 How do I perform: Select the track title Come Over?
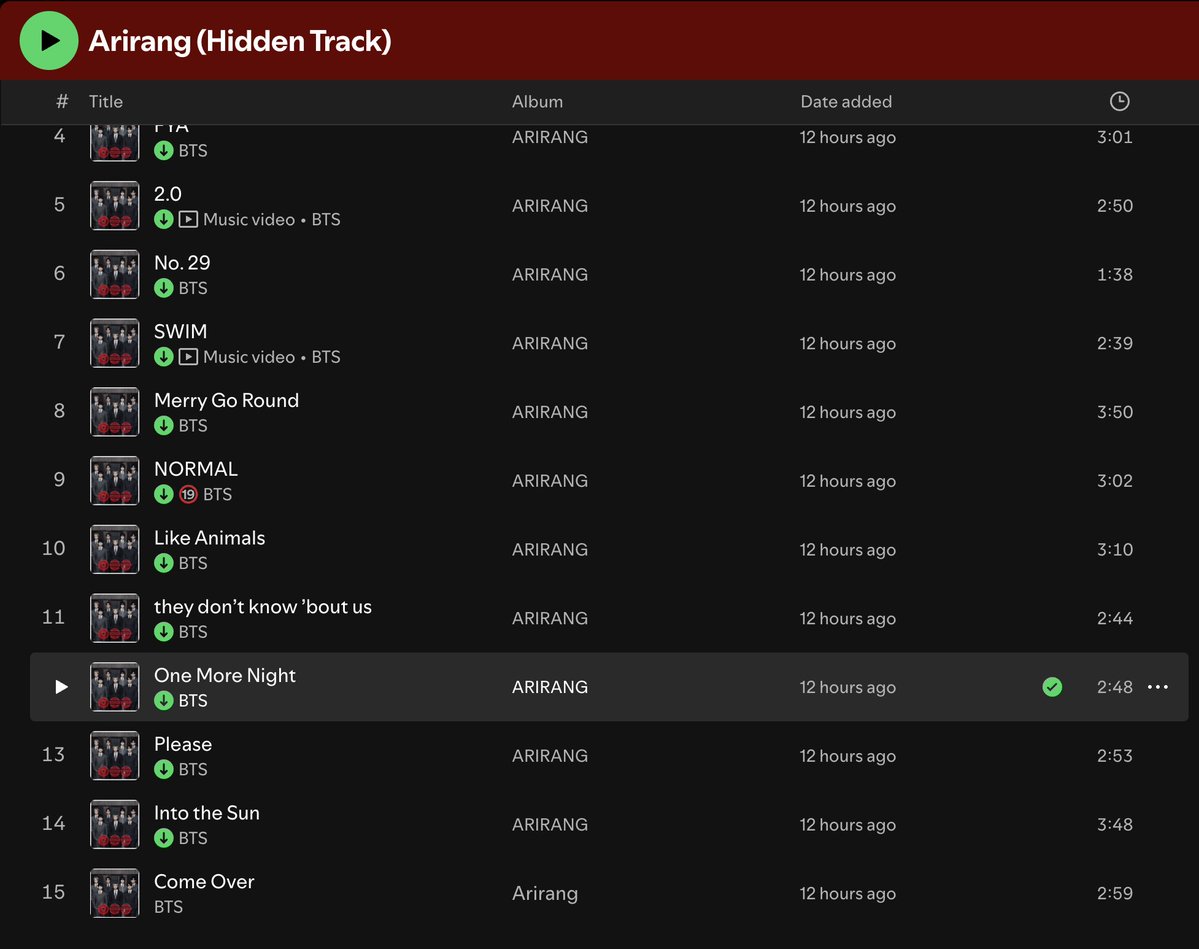click(204, 882)
